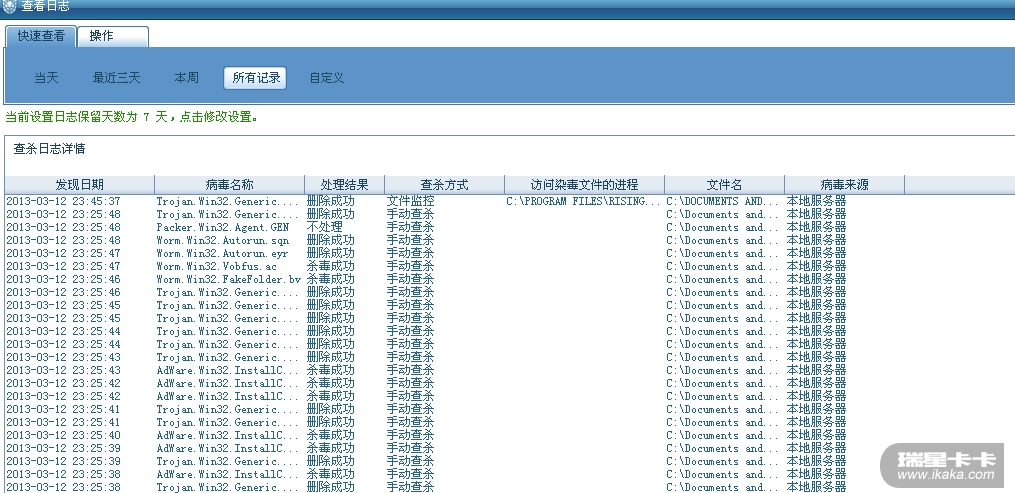1015x493 pixels.
Task: Switch to the 快速查看 tab
Action: (41, 36)
